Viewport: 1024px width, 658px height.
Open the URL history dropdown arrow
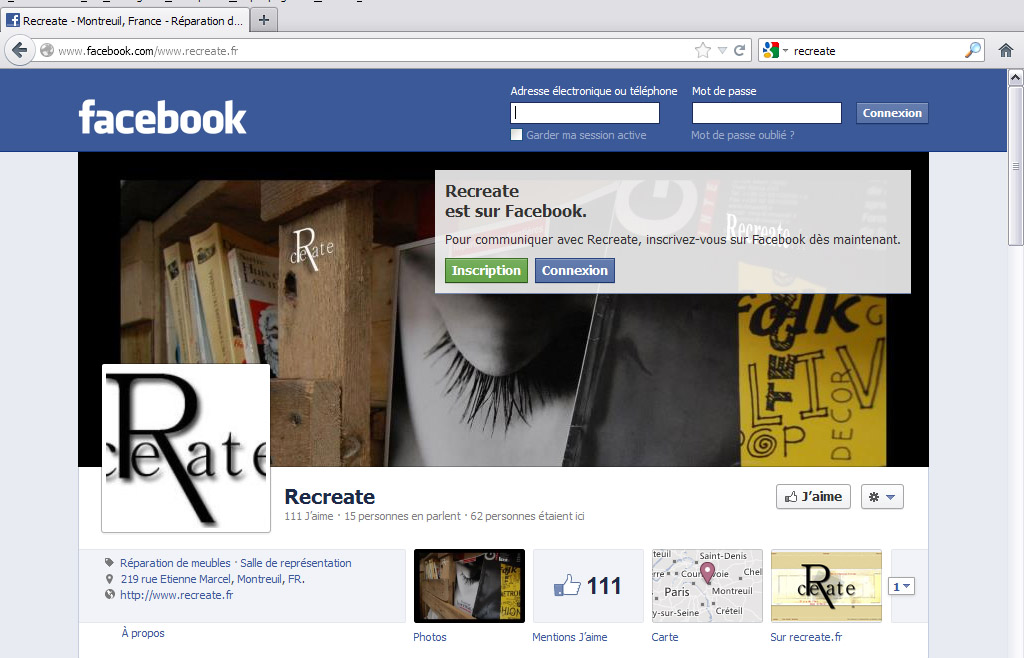pos(722,50)
